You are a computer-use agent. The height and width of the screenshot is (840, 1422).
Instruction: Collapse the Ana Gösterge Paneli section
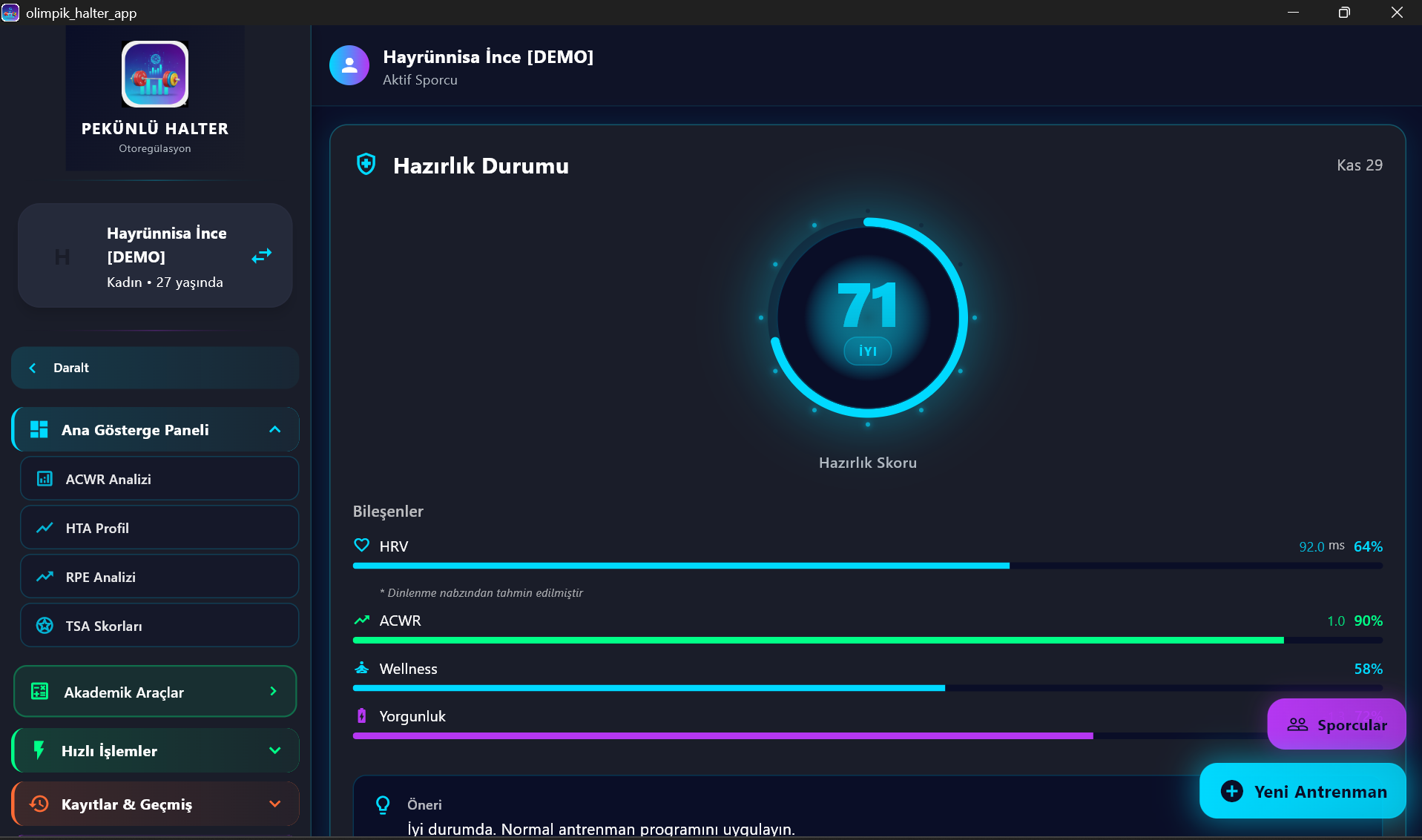(x=274, y=430)
